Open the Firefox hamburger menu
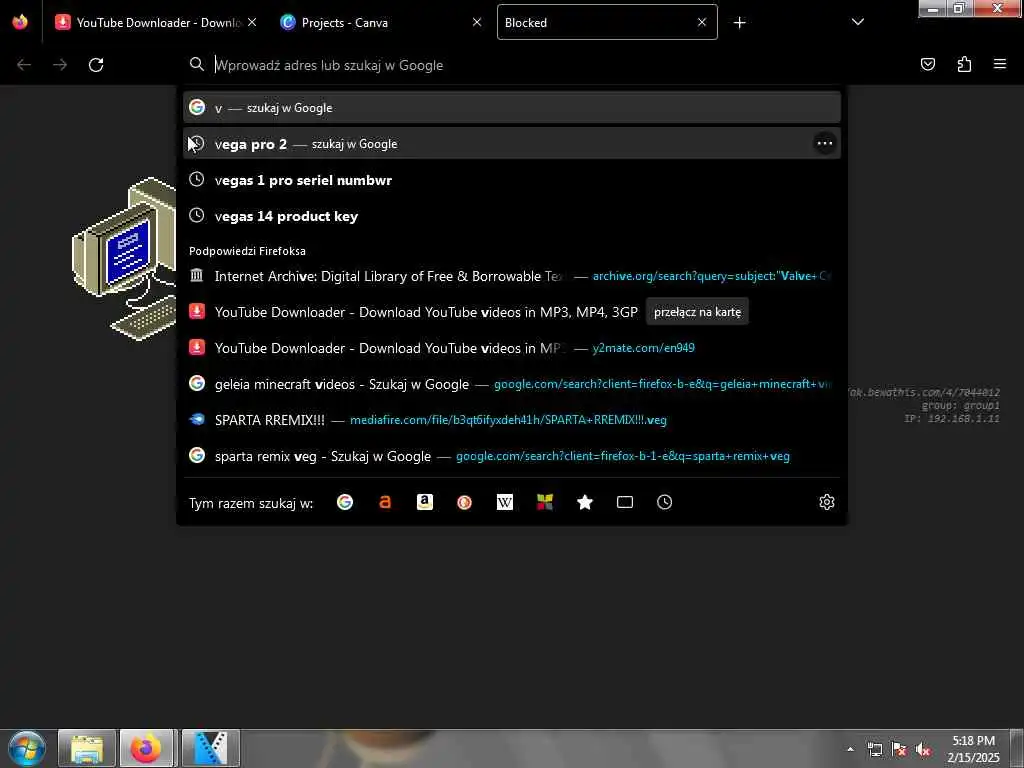The height and width of the screenshot is (768, 1024). 1000,64
